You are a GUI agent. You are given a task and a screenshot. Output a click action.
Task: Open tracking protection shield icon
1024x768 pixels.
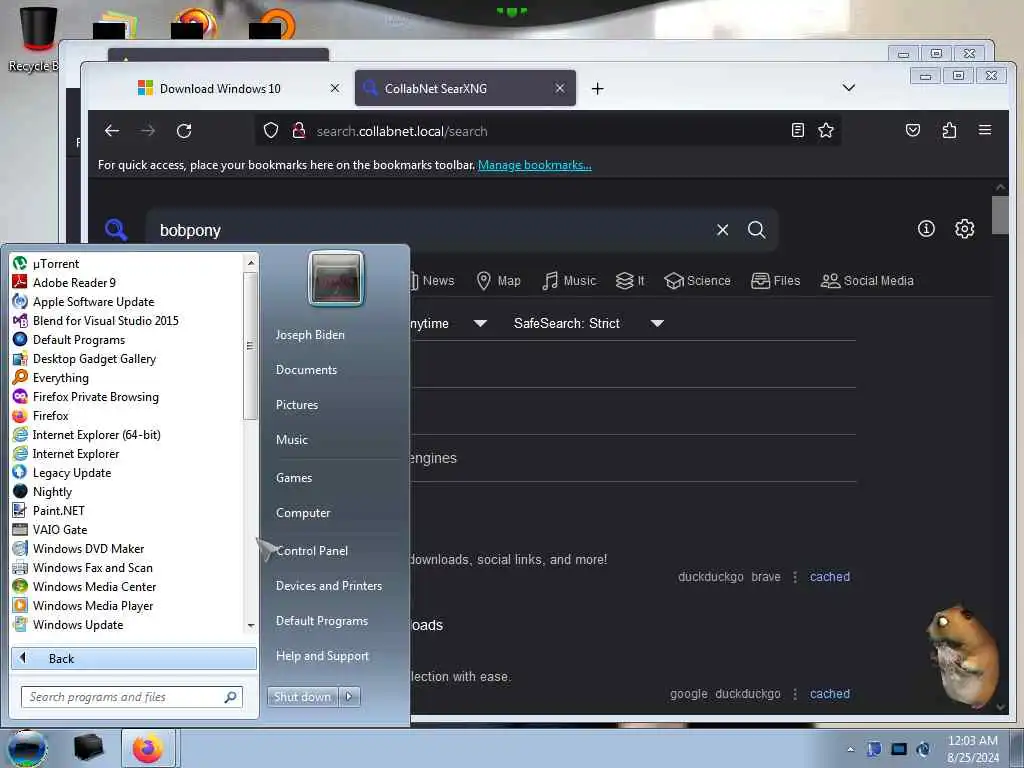pyautogui.click(x=271, y=131)
